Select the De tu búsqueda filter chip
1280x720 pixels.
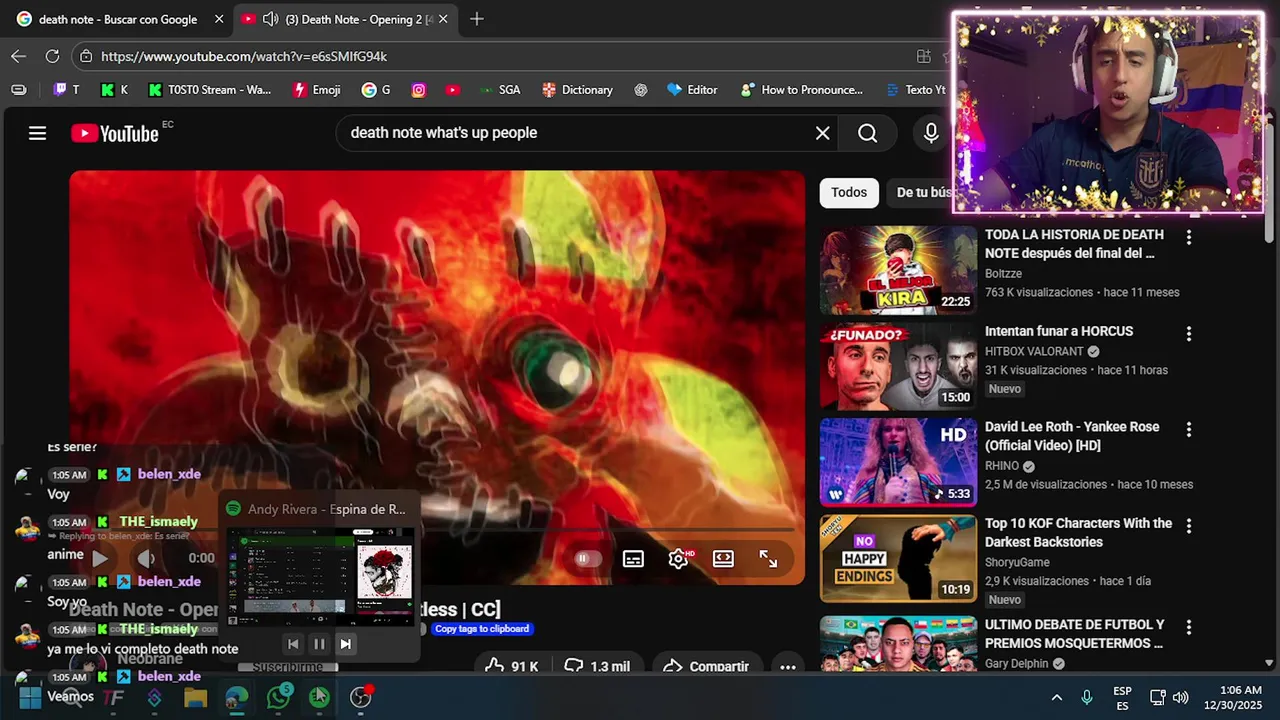[x=921, y=192]
